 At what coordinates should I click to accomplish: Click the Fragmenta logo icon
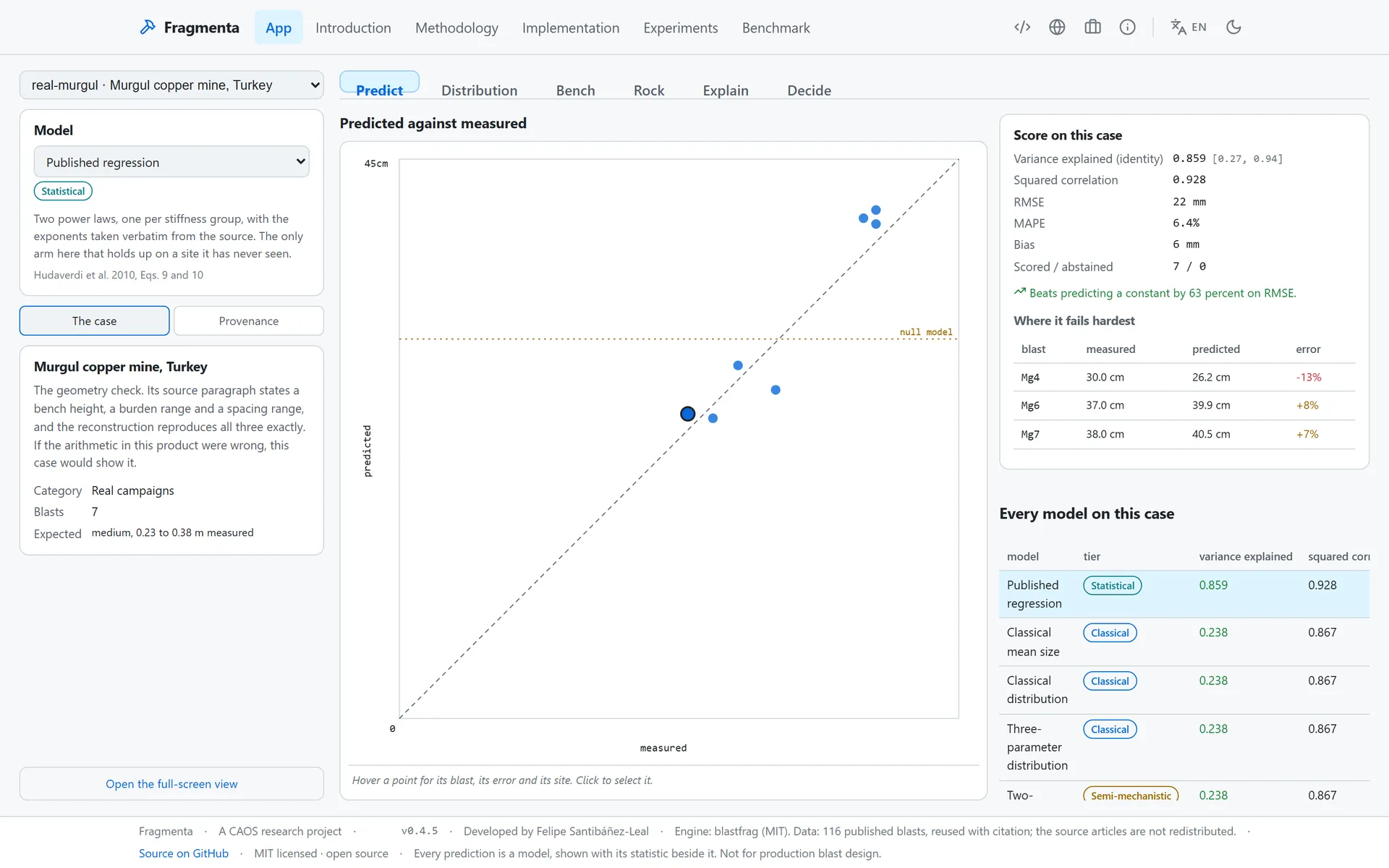click(148, 27)
